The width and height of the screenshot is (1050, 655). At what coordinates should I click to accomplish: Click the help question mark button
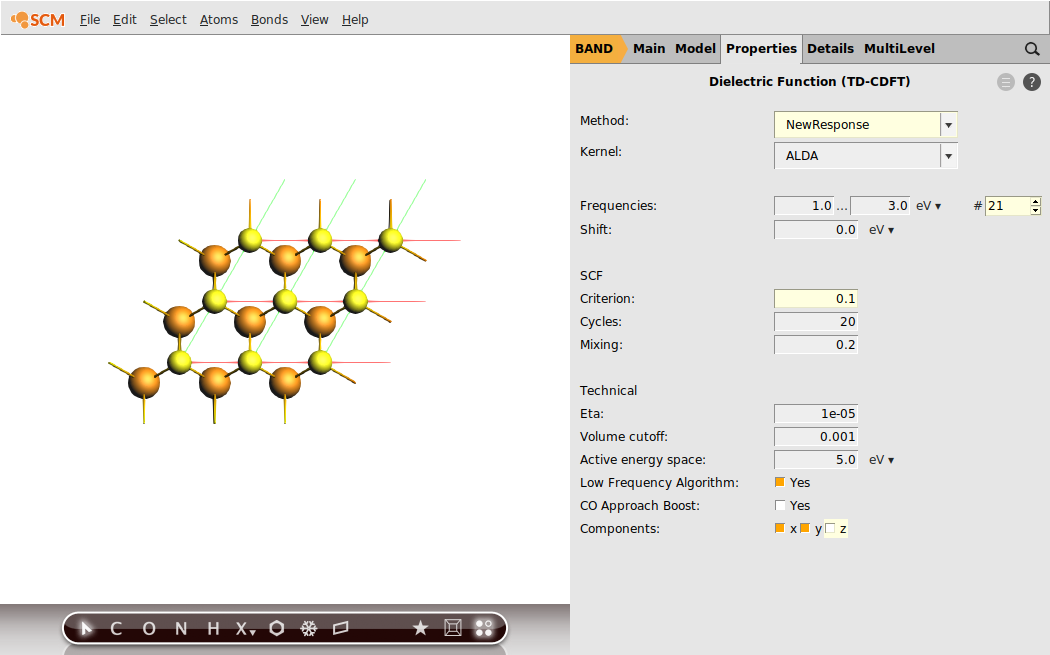(x=1032, y=81)
